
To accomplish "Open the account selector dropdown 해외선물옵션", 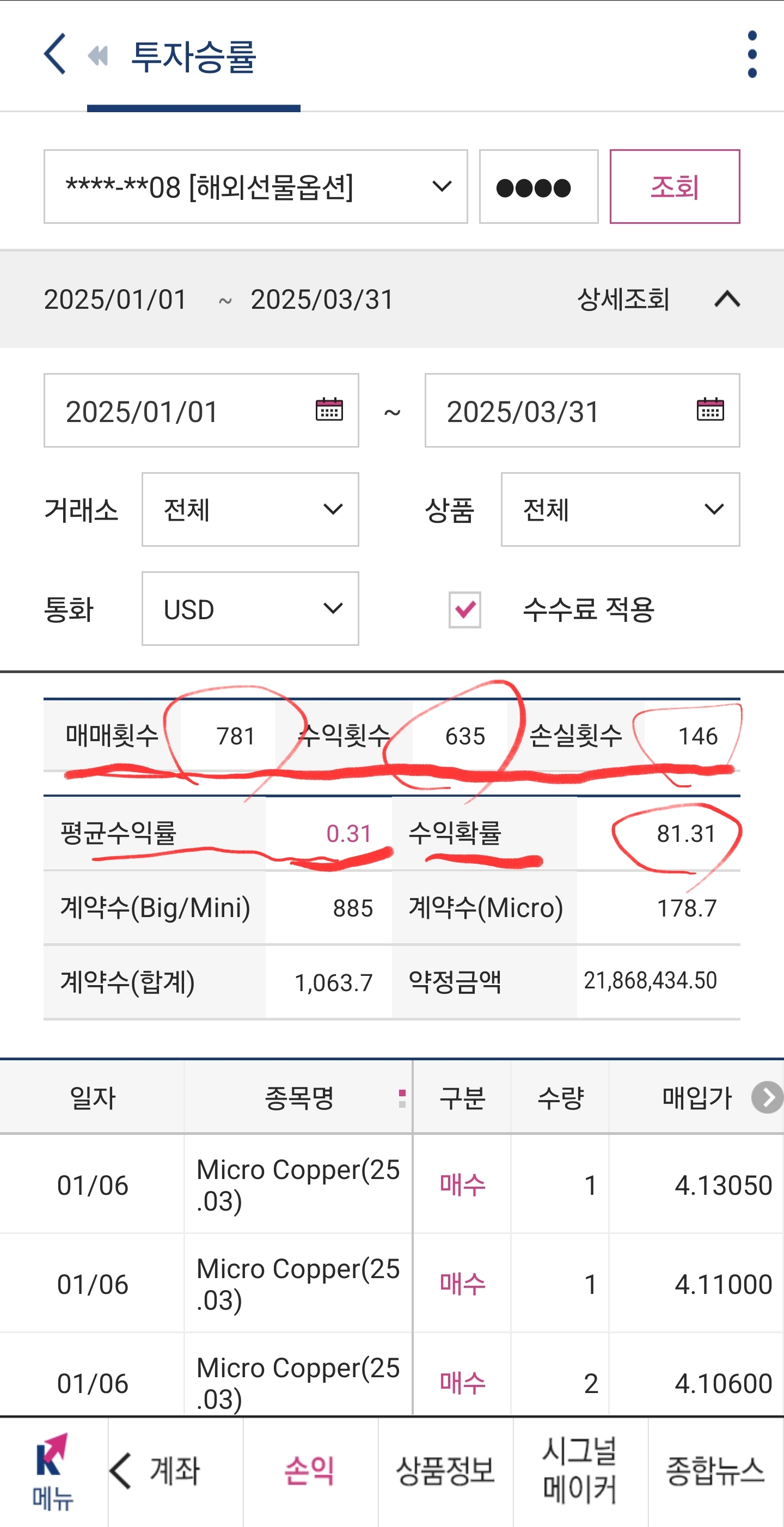I will (255, 187).
